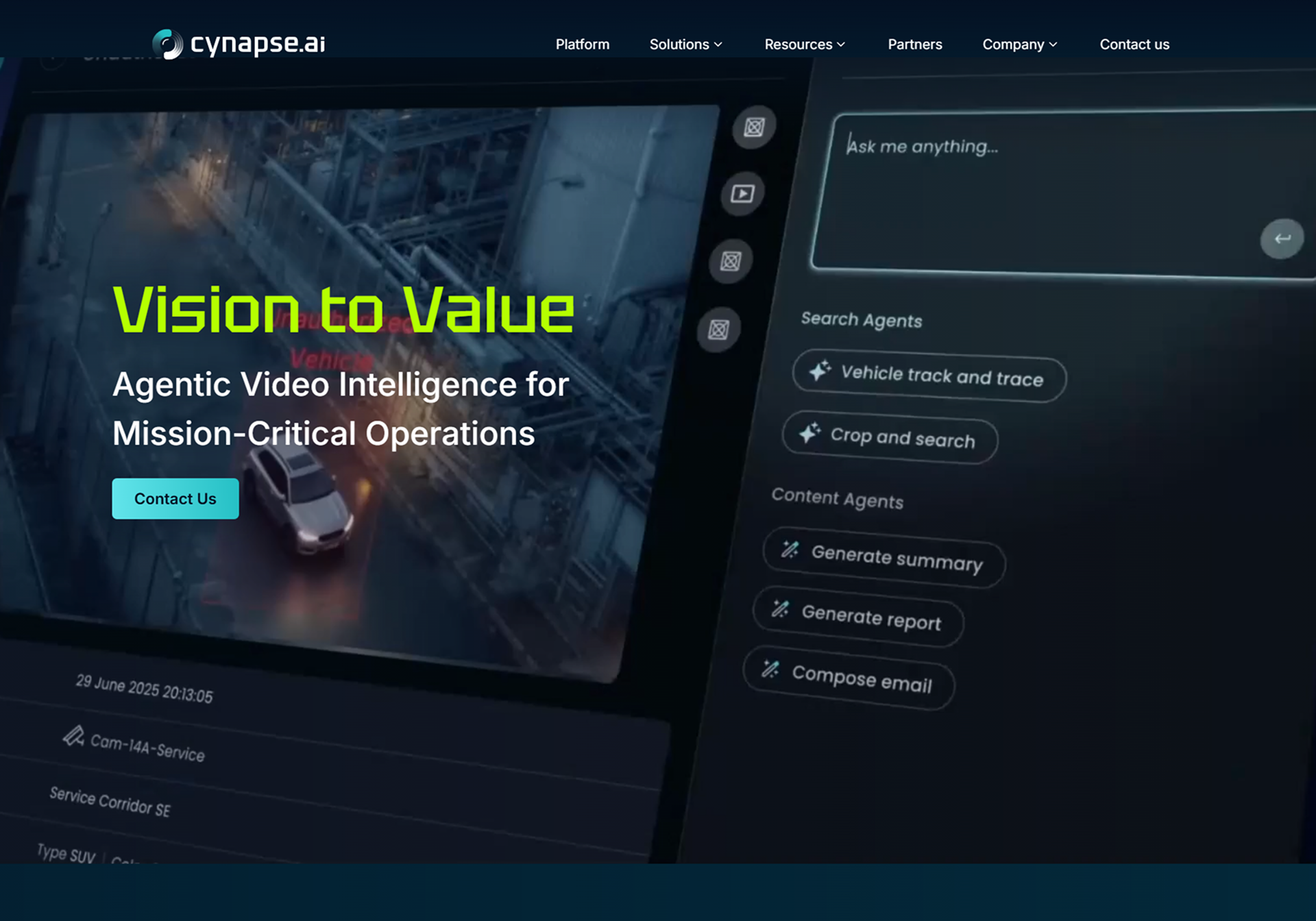Expand the Solutions dropdown

pyautogui.click(x=685, y=45)
